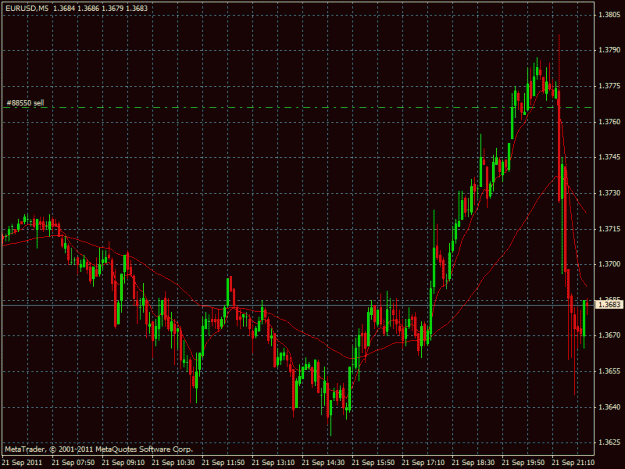625x469 pixels.
Task: Click the 21 Sep 21:10 time label
Action: point(573,463)
